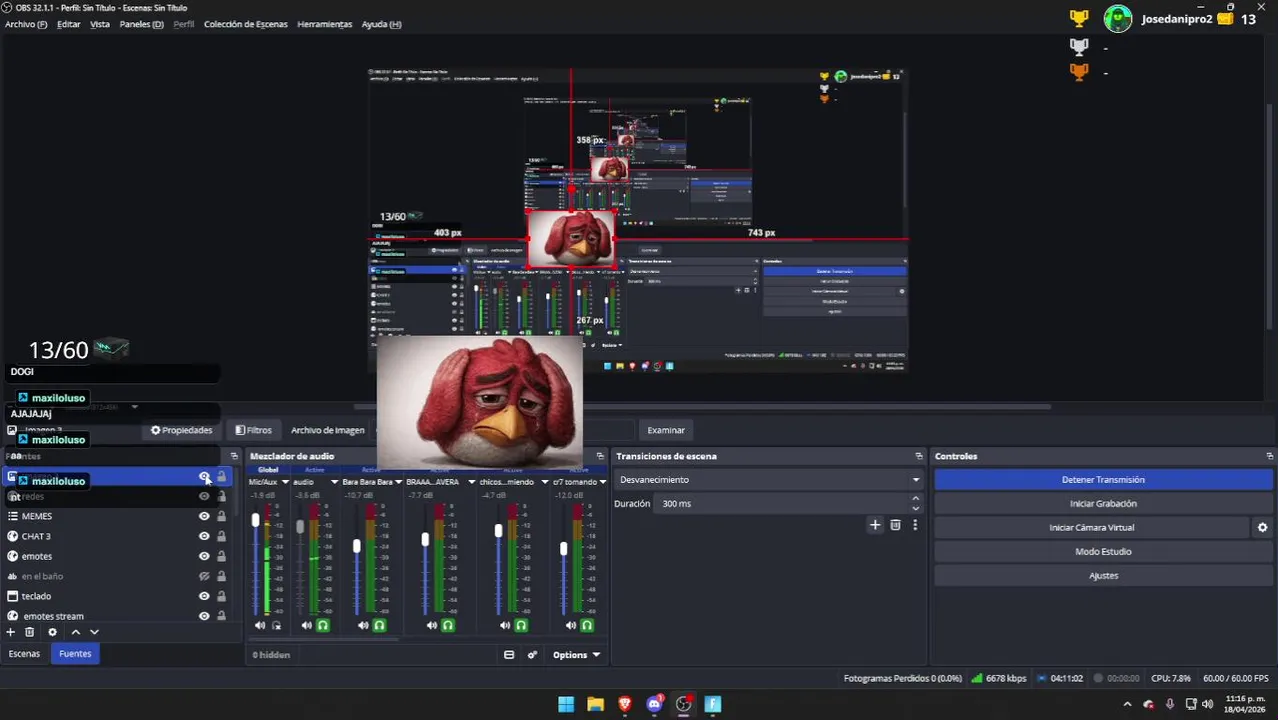Mute the BRAAA...AVERA channel speaker
The width and height of the screenshot is (1278, 720).
[432, 626]
